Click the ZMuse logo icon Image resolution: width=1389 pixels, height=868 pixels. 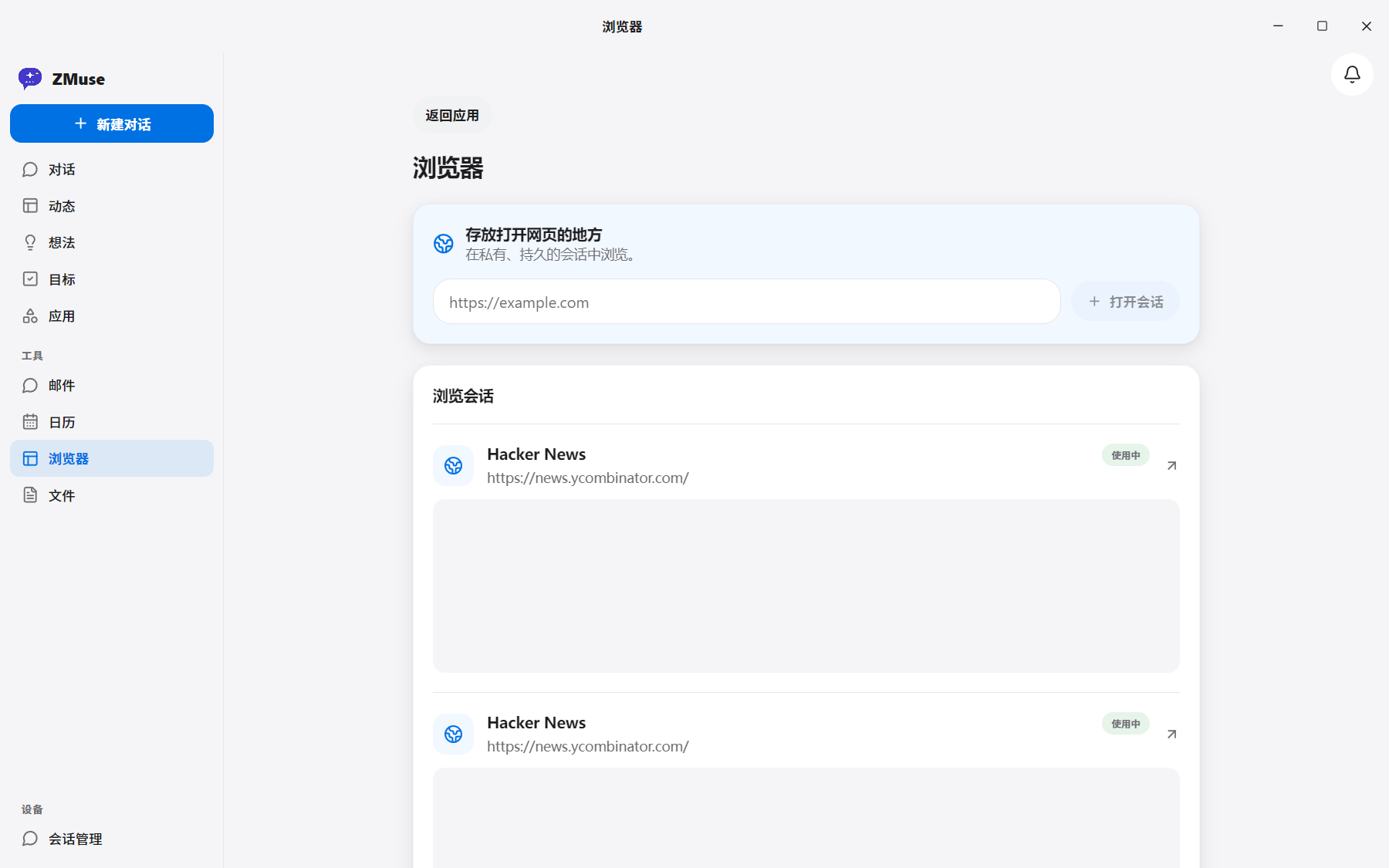(30, 78)
